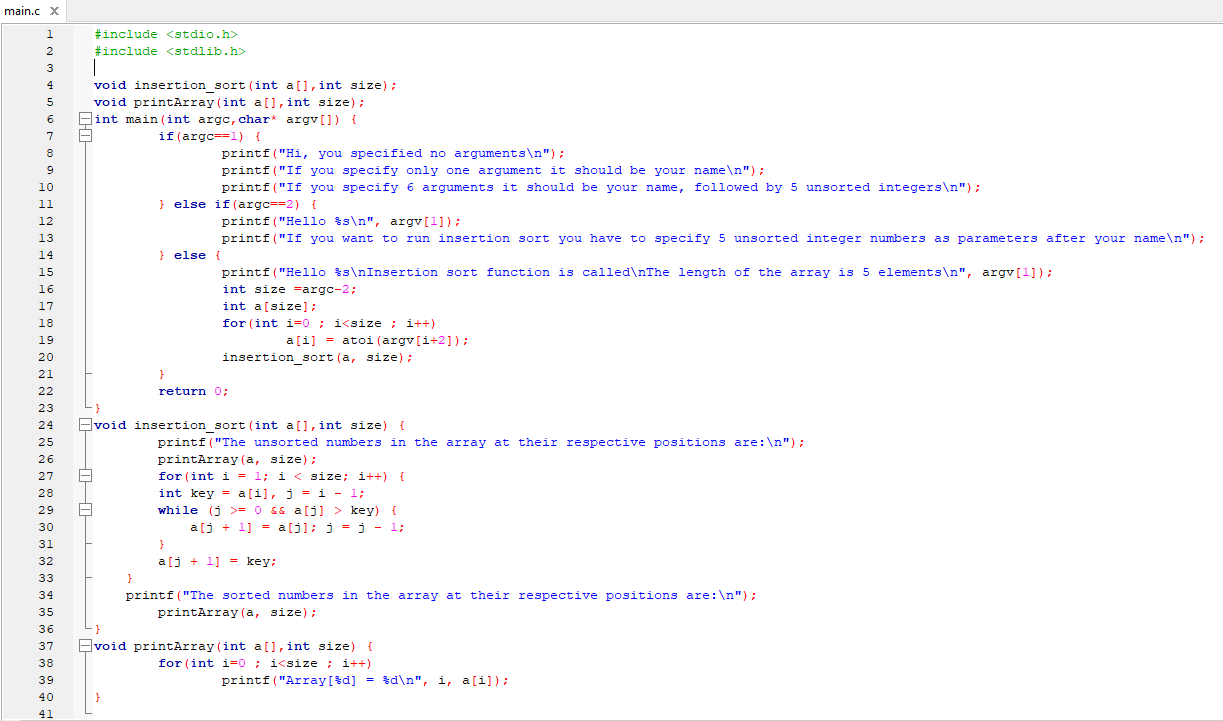Place cursor on 'Hi, you specified no arguments' printf

394,153
